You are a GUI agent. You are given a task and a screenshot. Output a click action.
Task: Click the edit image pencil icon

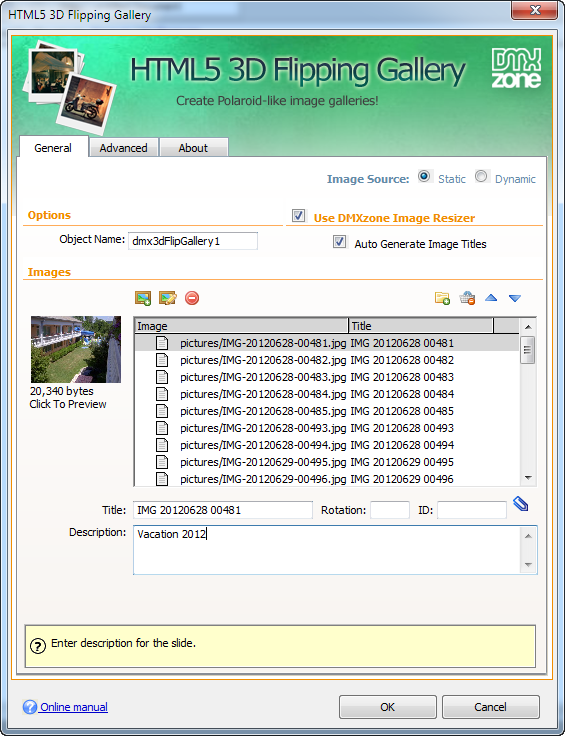tap(168, 298)
